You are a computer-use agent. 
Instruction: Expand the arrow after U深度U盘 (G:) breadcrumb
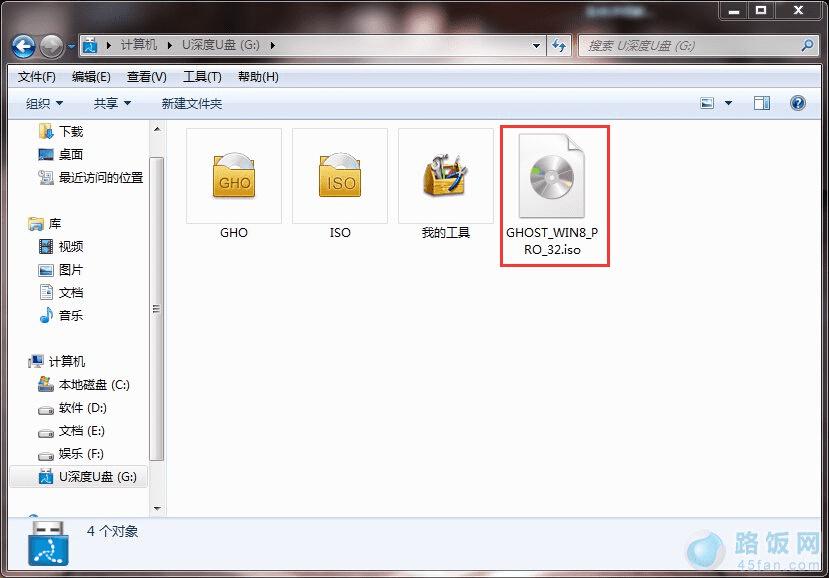[272, 45]
